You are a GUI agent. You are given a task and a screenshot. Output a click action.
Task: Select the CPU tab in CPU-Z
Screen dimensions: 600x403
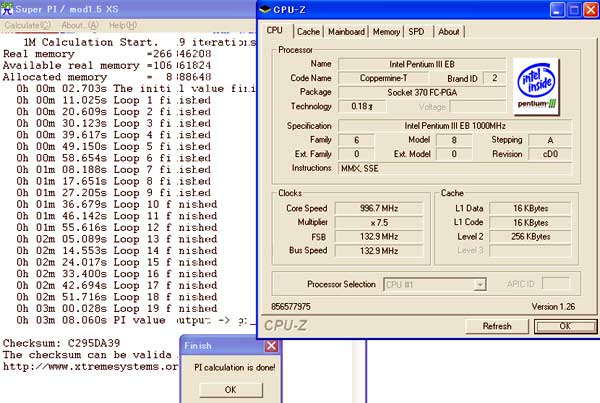[x=275, y=31]
